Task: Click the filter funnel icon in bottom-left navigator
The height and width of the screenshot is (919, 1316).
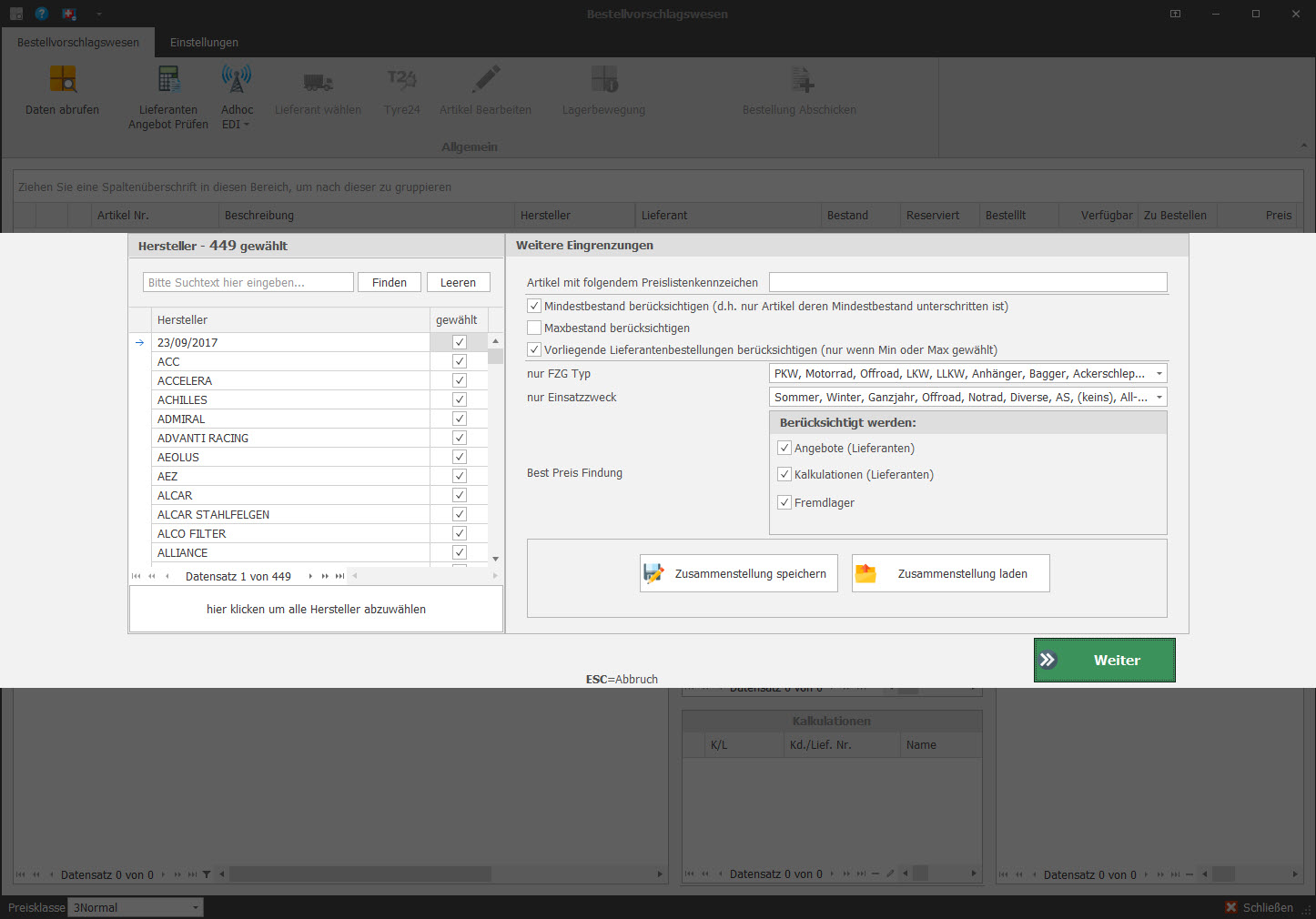Action: click(207, 874)
